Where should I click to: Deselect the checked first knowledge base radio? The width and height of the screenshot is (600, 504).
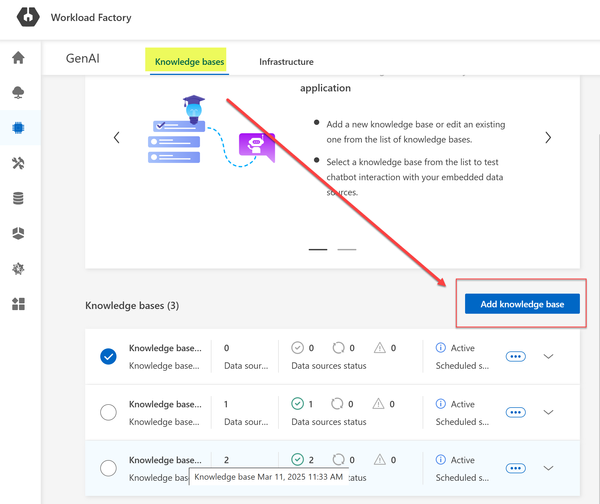click(x=108, y=357)
